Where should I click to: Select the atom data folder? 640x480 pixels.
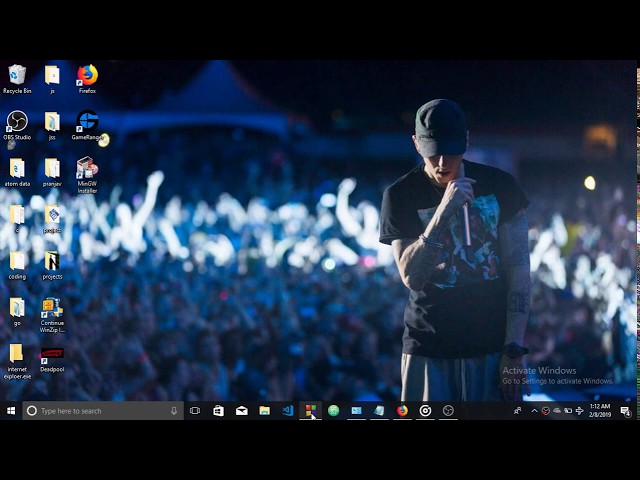point(17,172)
